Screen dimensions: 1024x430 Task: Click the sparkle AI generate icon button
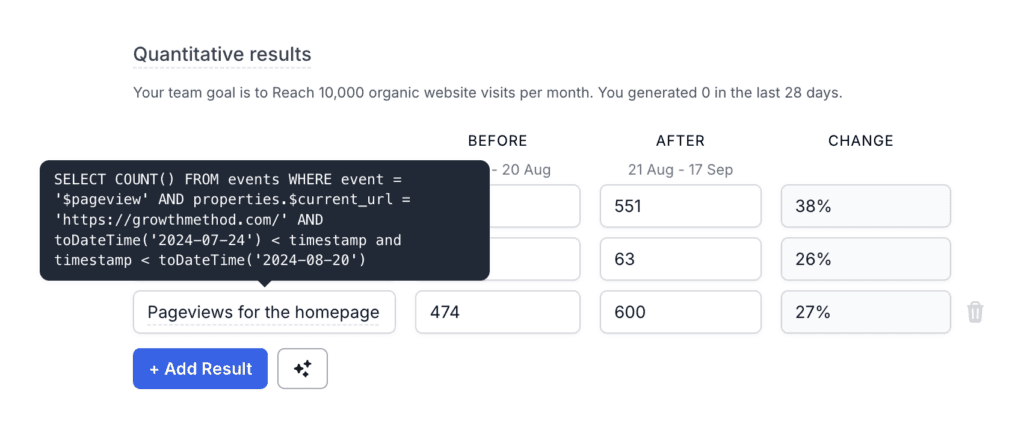pos(302,369)
